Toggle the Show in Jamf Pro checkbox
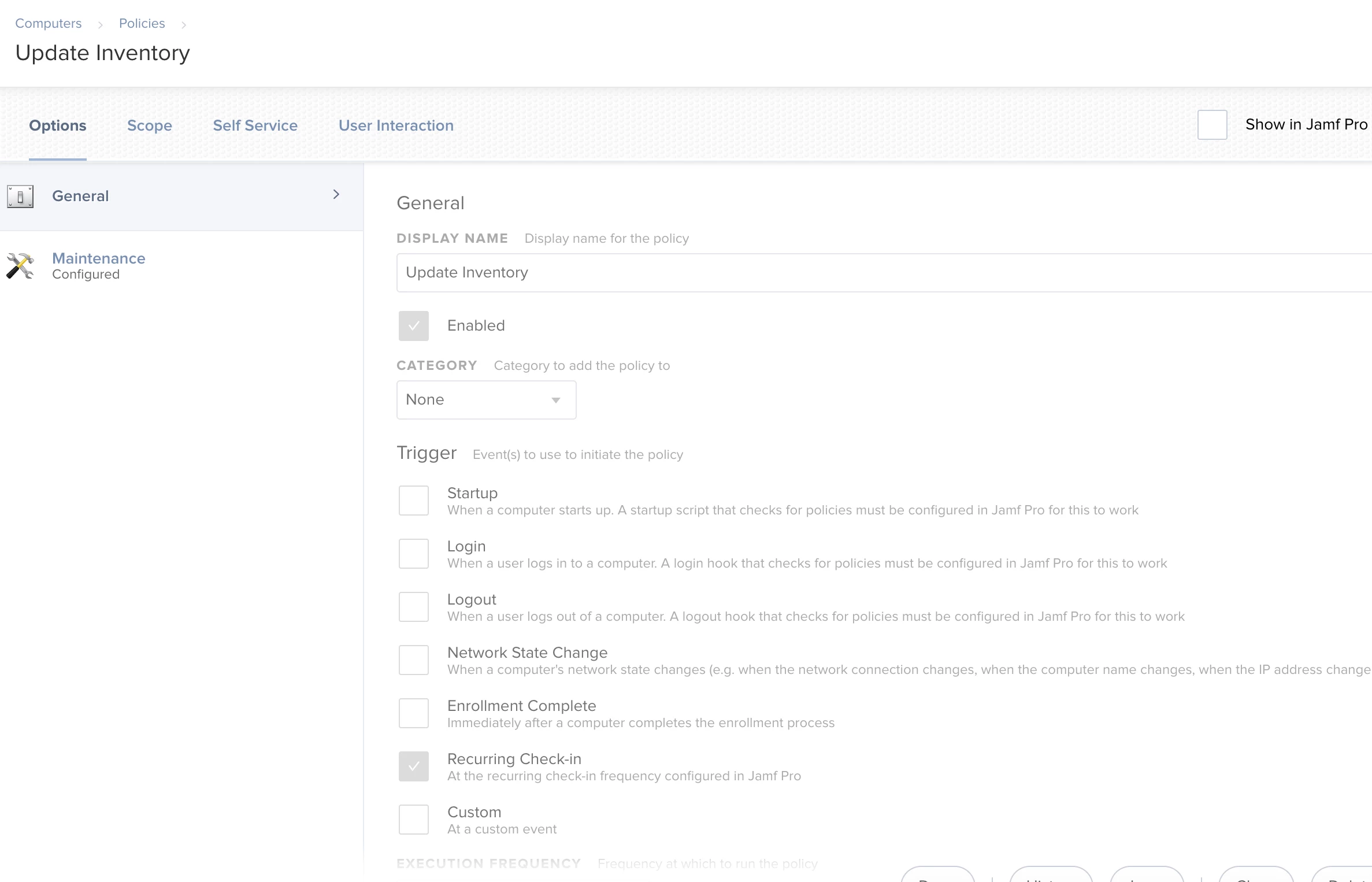 click(x=1212, y=125)
